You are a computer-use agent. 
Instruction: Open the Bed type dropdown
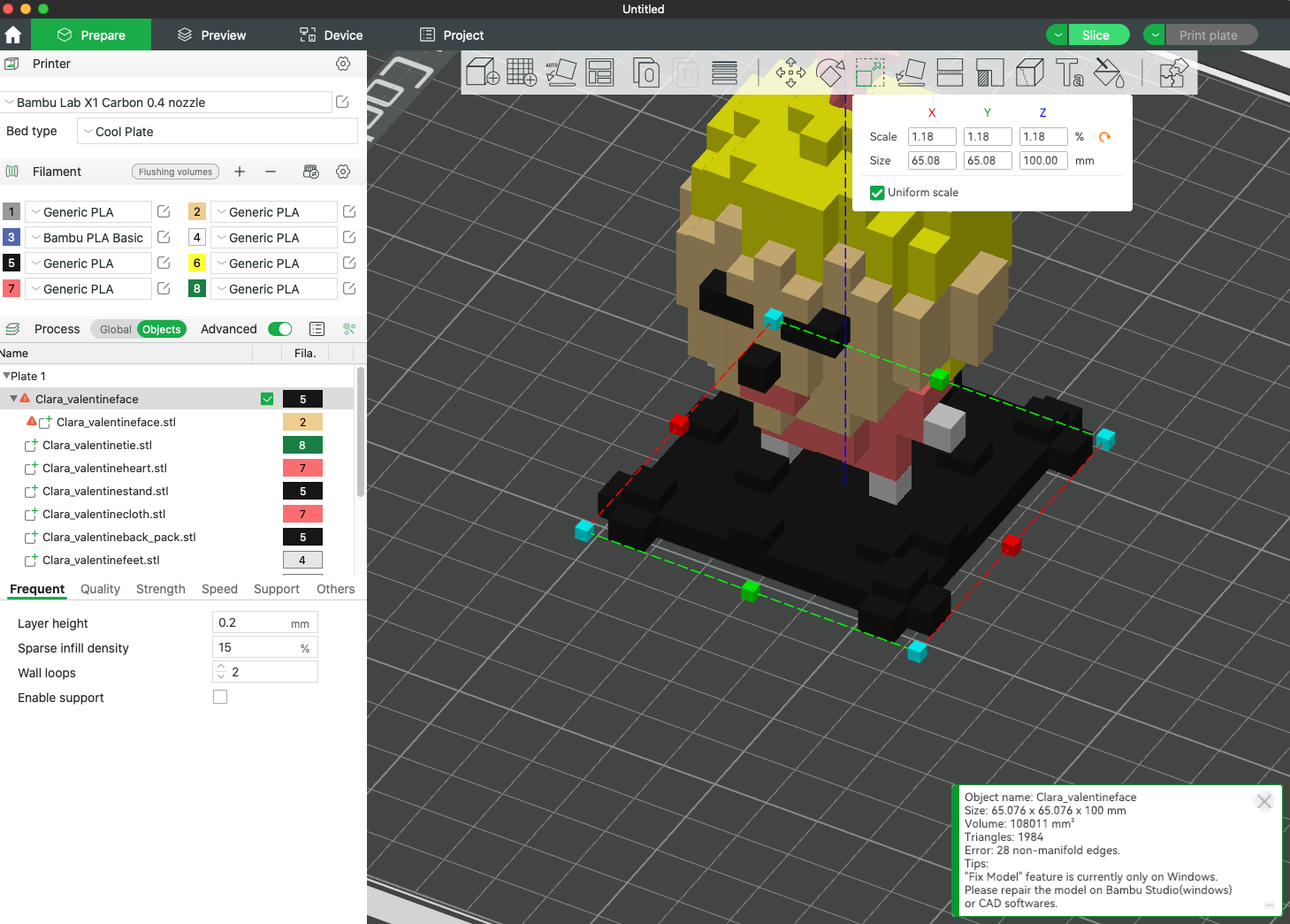click(x=216, y=131)
